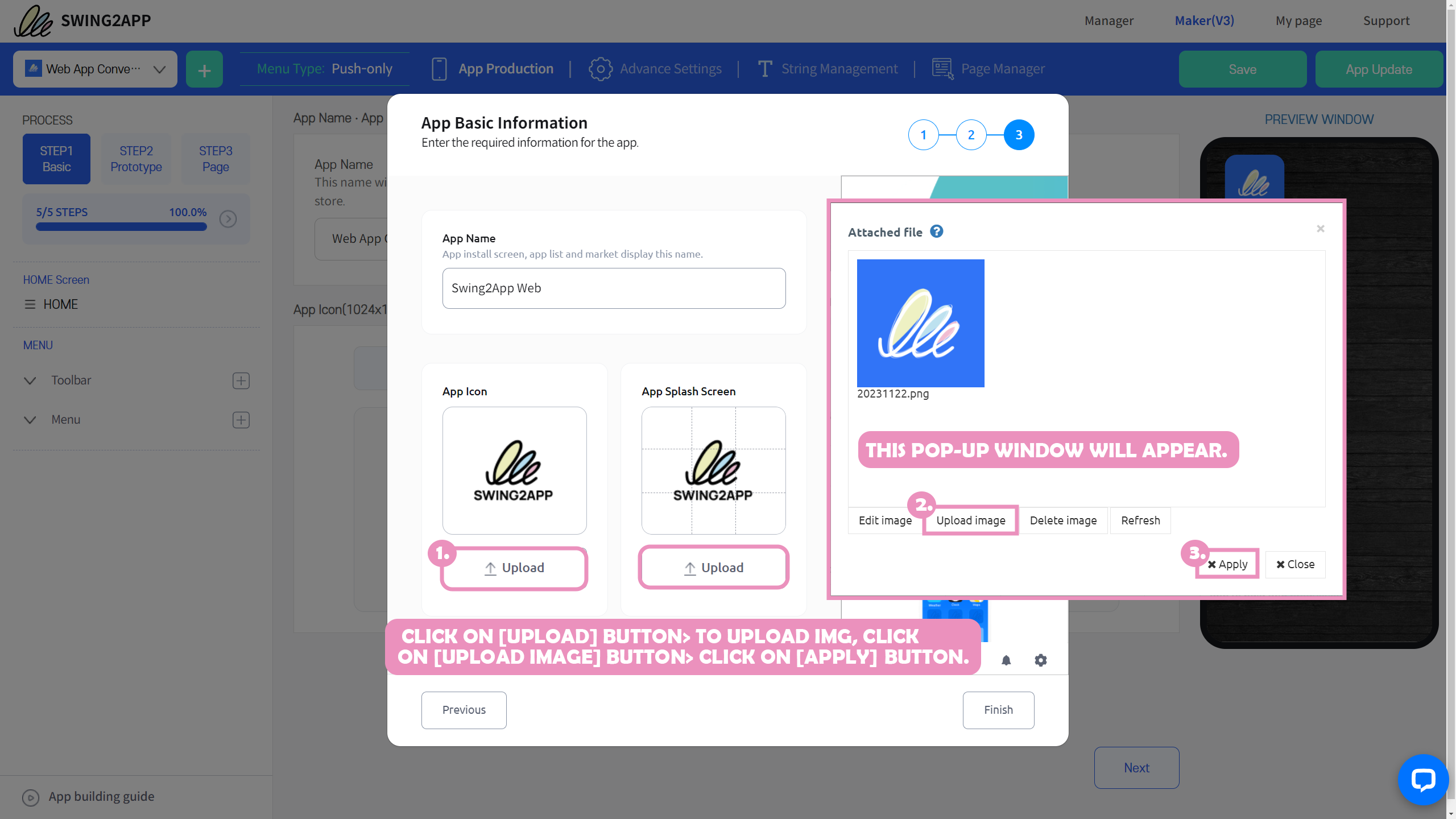Select the STEP1 Basic tab
This screenshot has width=1456, height=819.
coord(56,159)
